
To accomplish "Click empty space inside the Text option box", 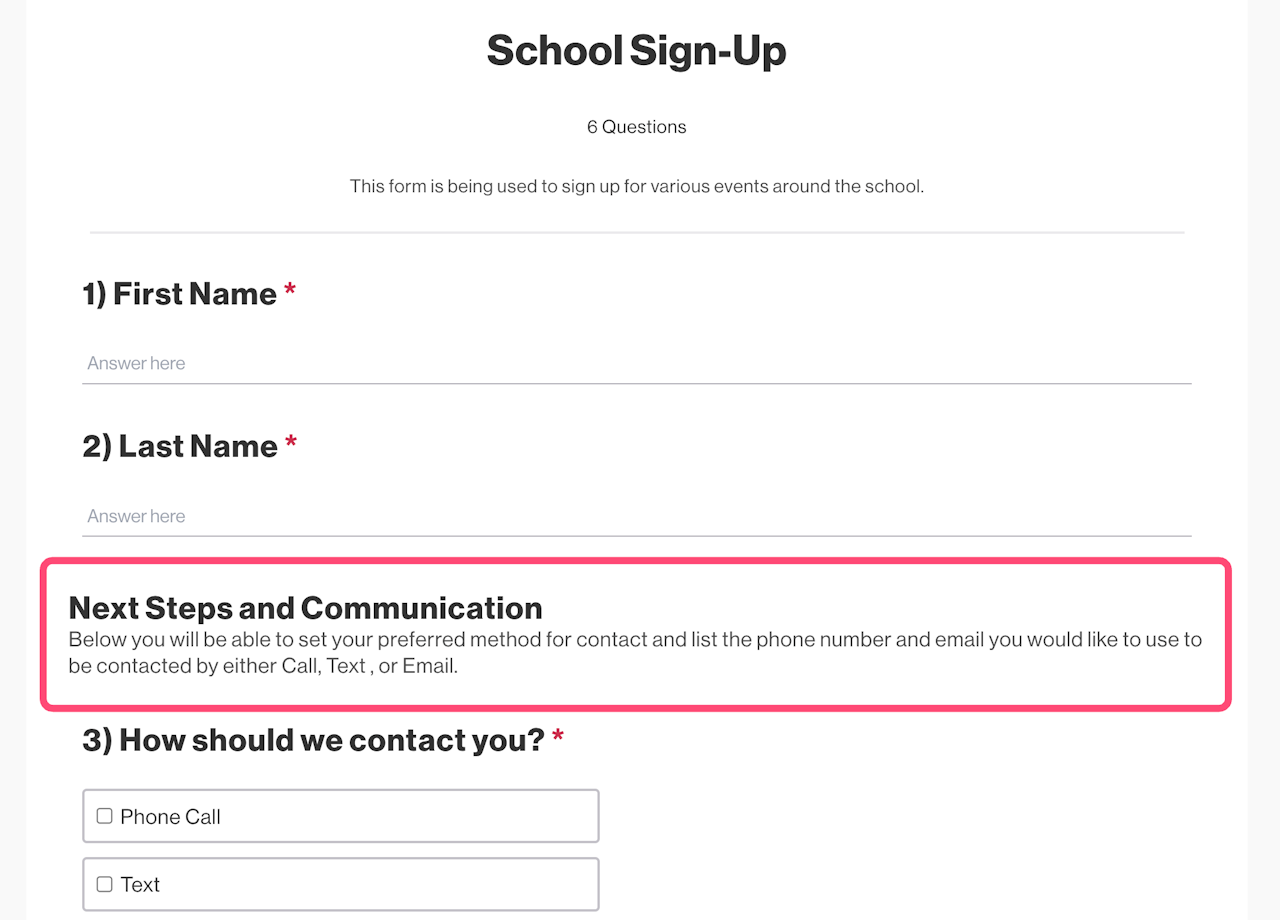I will pyautogui.click(x=400, y=885).
